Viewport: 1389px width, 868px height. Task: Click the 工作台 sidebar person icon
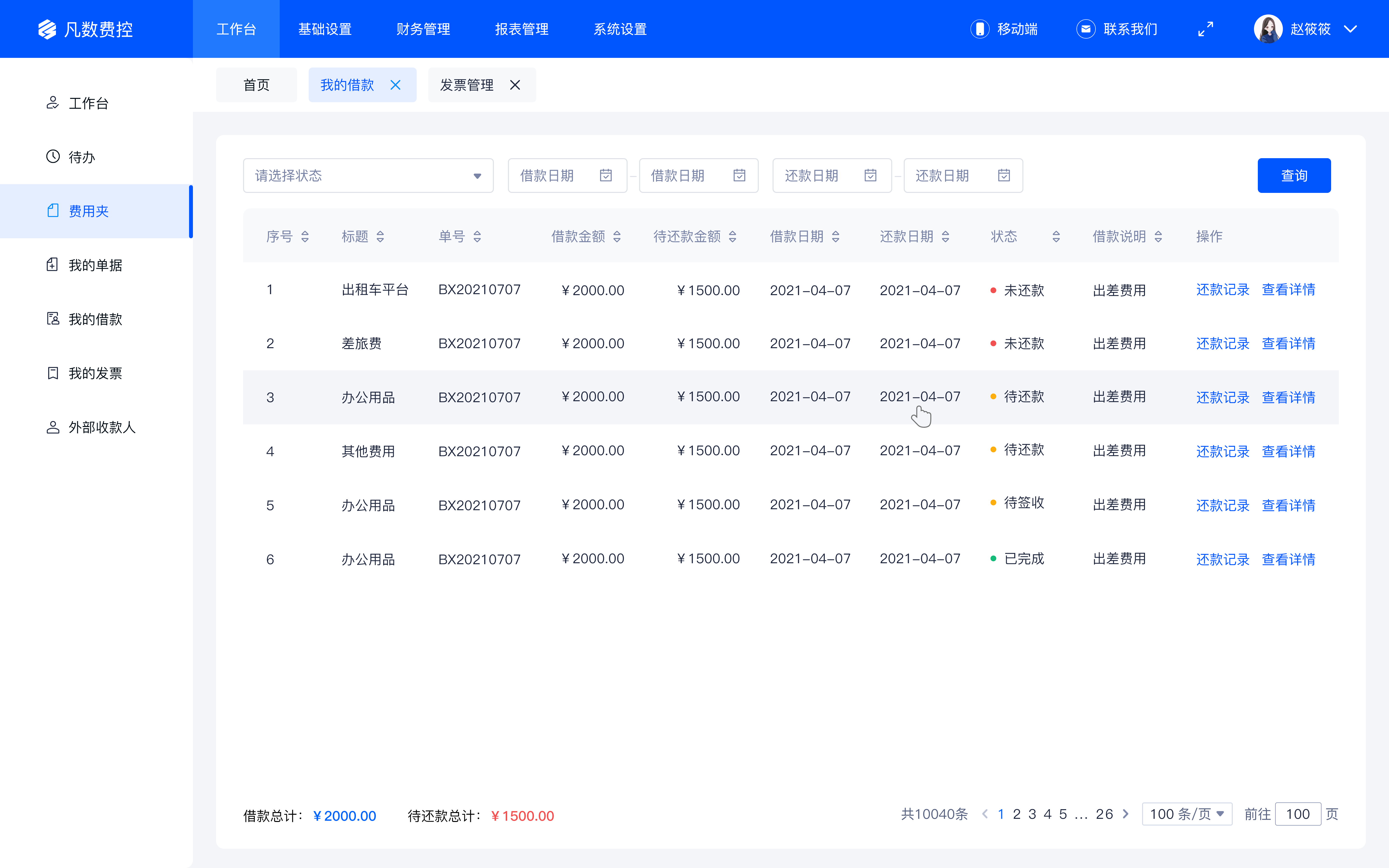click(53, 103)
